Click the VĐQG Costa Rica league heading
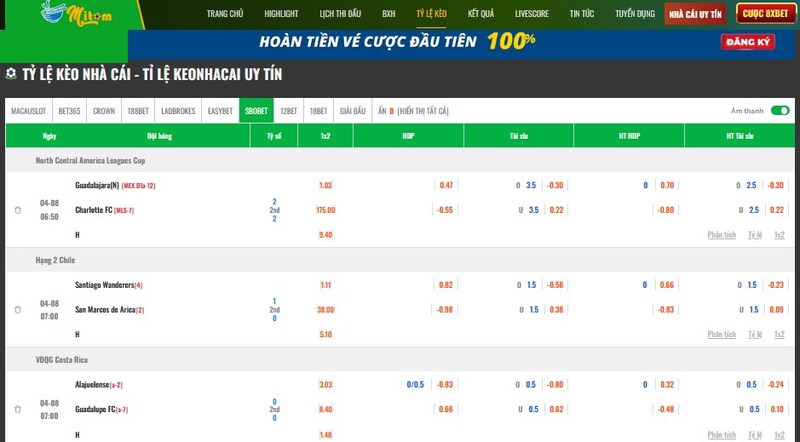 [62, 359]
